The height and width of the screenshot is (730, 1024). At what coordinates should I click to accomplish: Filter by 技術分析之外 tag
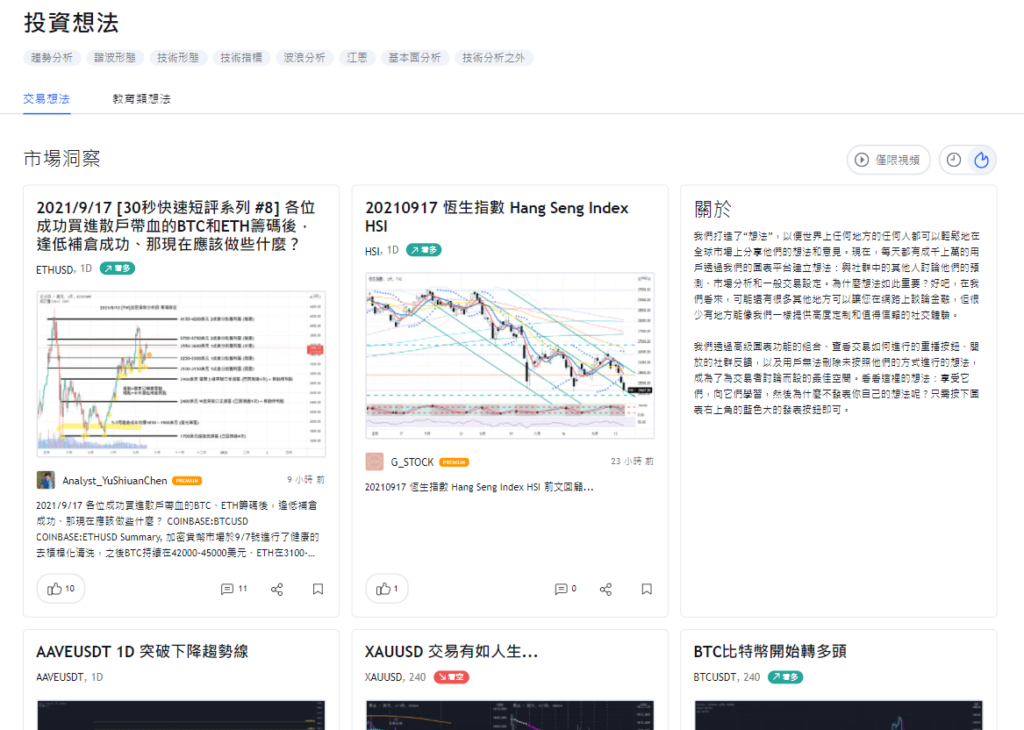point(494,57)
